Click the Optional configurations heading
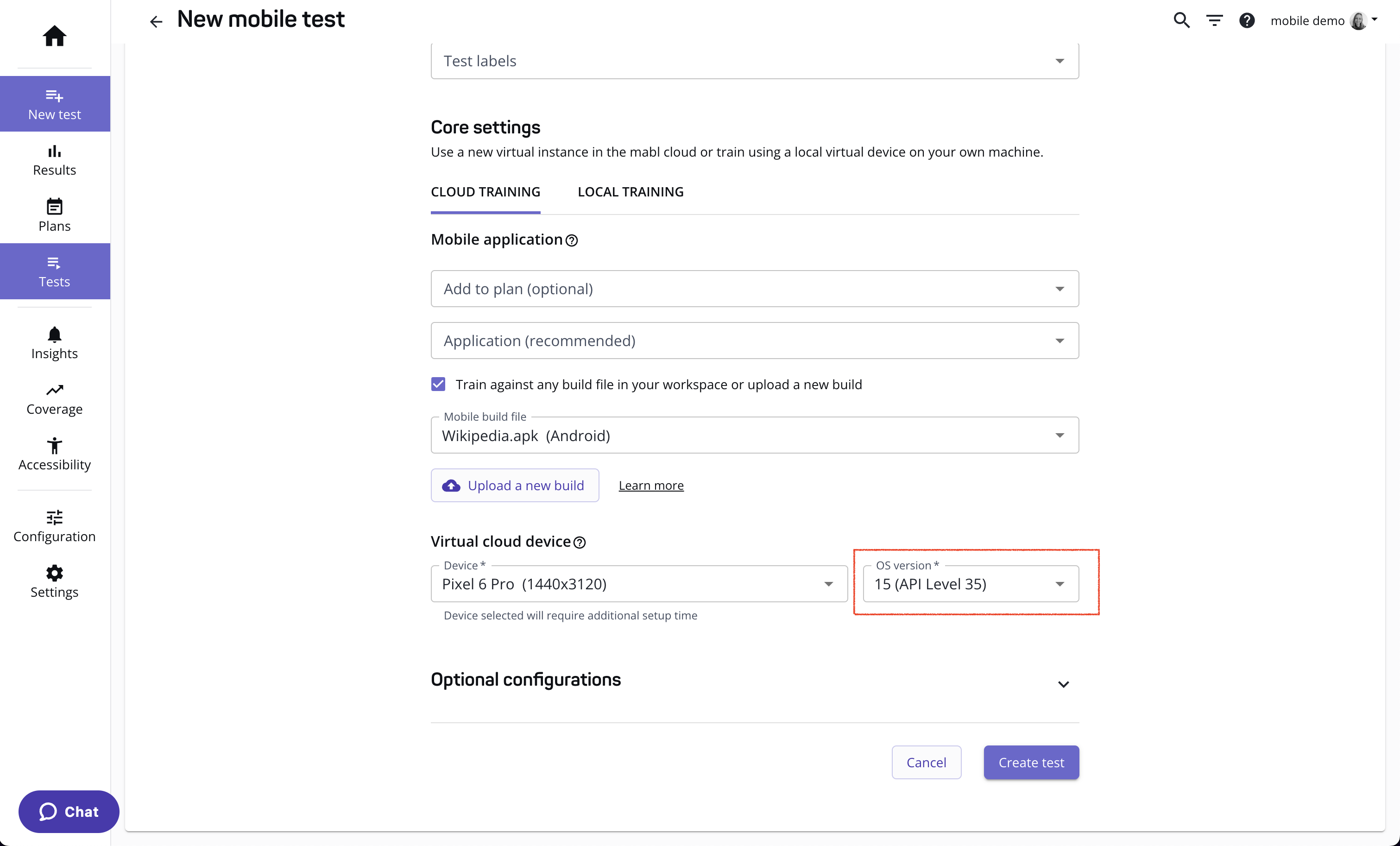This screenshot has height=846, width=1400. 525,680
